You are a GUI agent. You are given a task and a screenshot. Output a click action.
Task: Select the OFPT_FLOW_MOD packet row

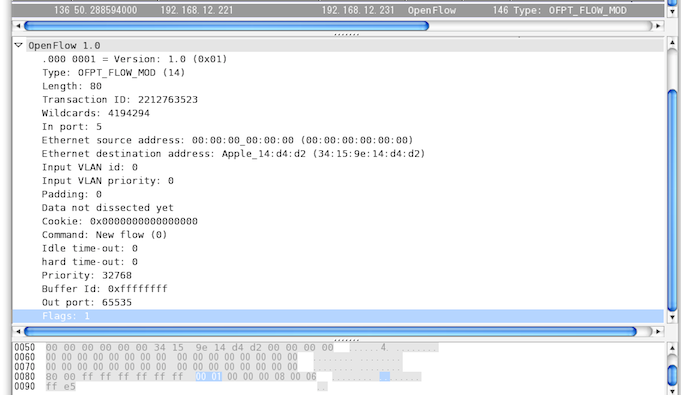point(338,10)
